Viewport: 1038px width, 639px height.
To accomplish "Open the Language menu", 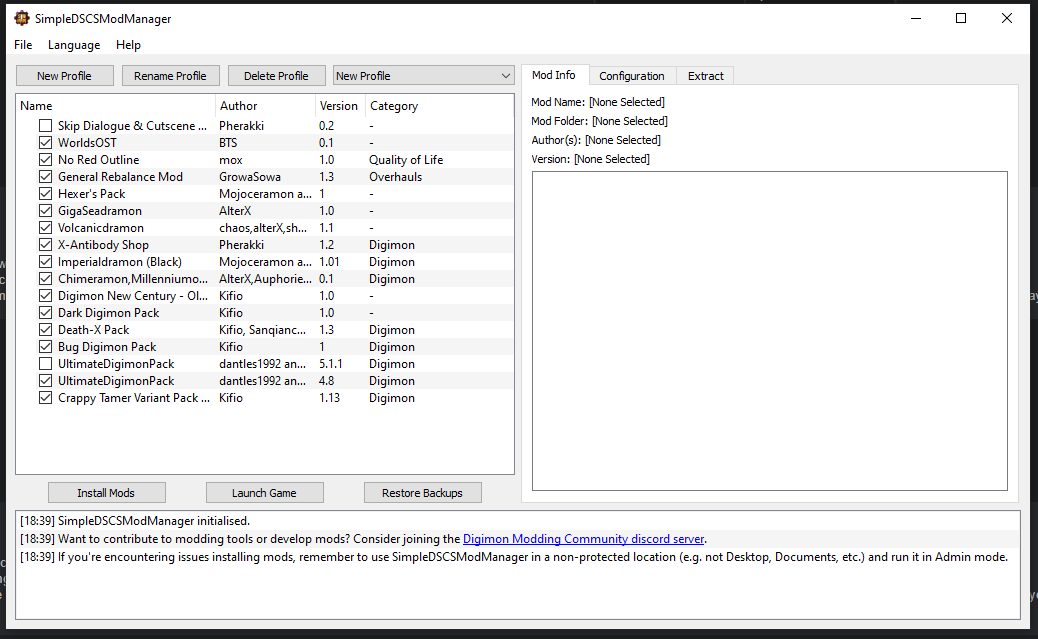I will (x=74, y=44).
